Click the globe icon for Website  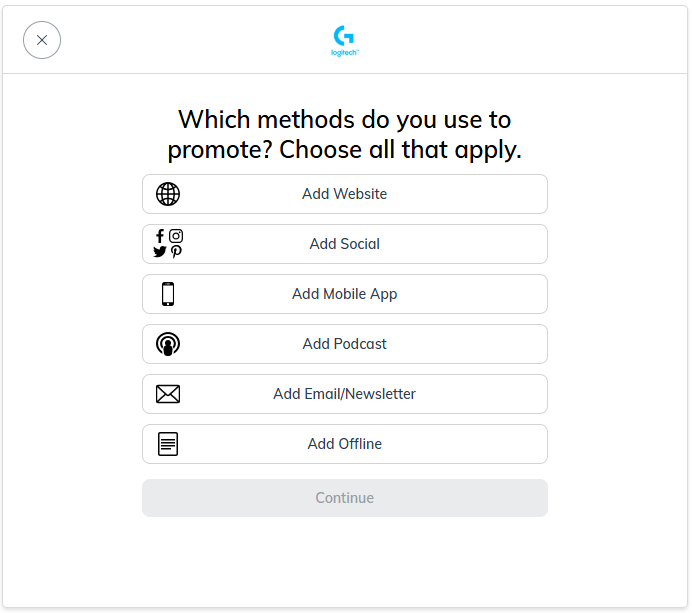point(168,194)
